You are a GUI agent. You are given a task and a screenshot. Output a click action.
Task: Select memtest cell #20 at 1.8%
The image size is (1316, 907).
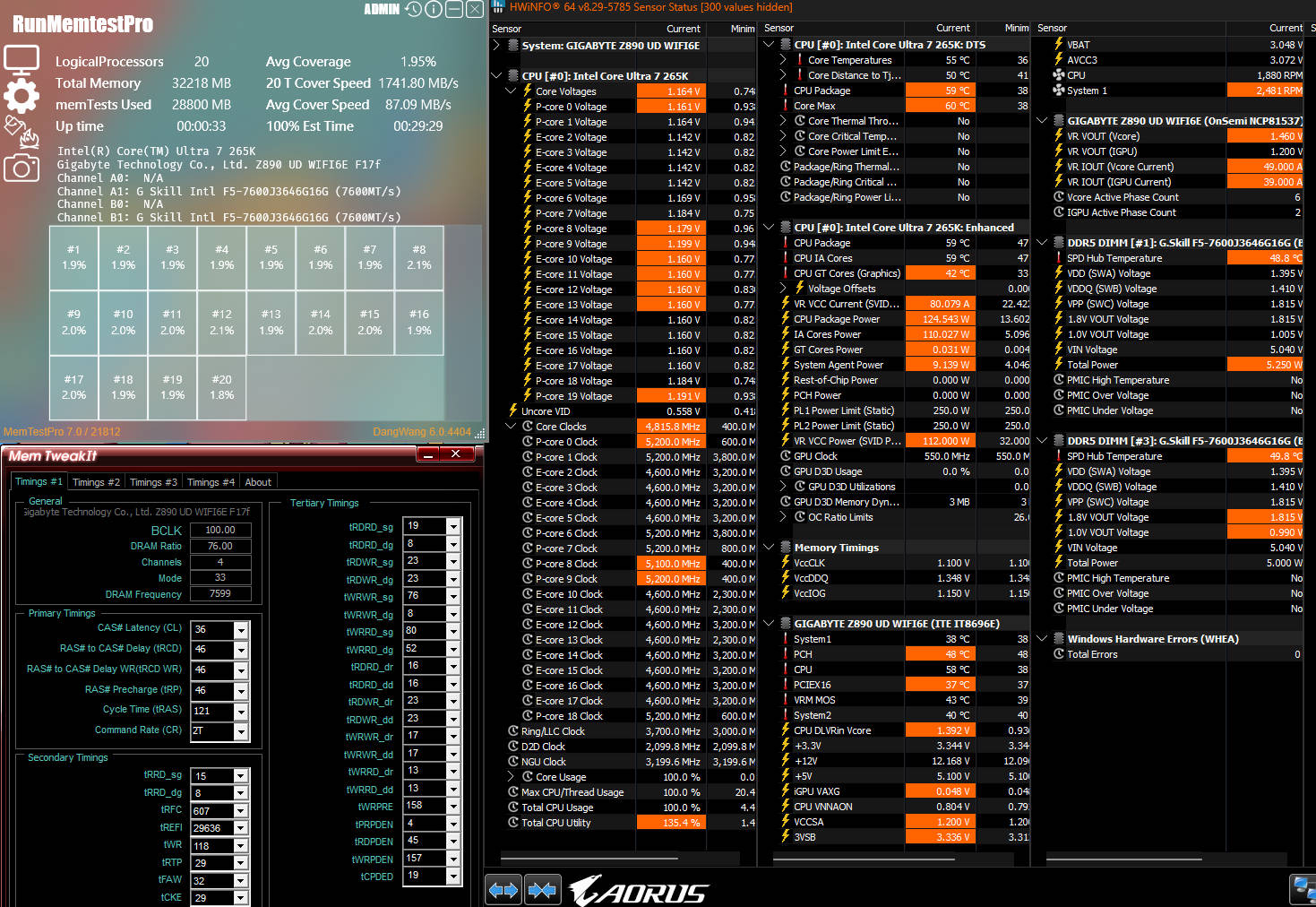pyautogui.click(x=221, y=387)
